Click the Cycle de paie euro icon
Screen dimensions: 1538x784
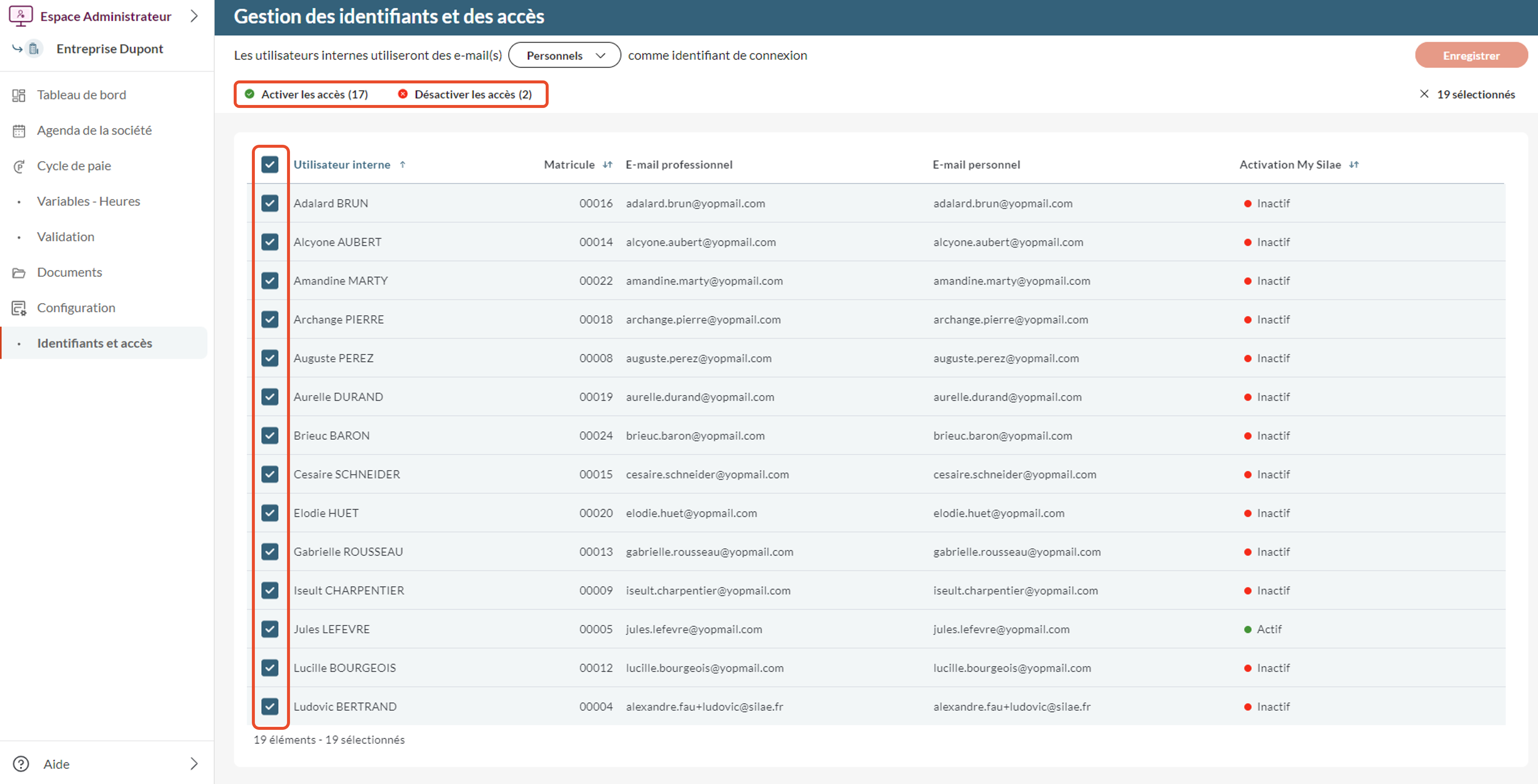point(19,166)
